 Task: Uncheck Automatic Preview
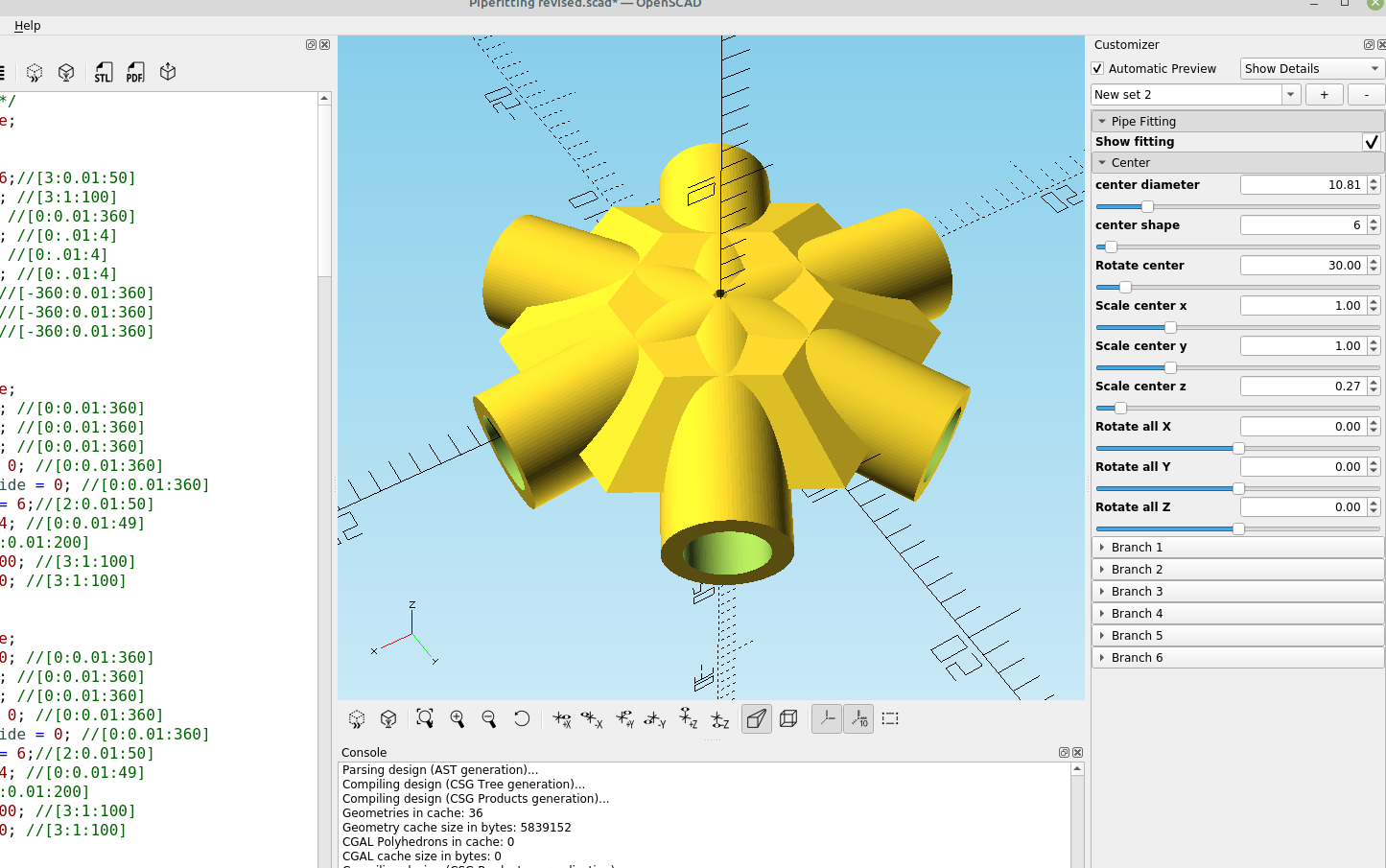(1096, 68)
